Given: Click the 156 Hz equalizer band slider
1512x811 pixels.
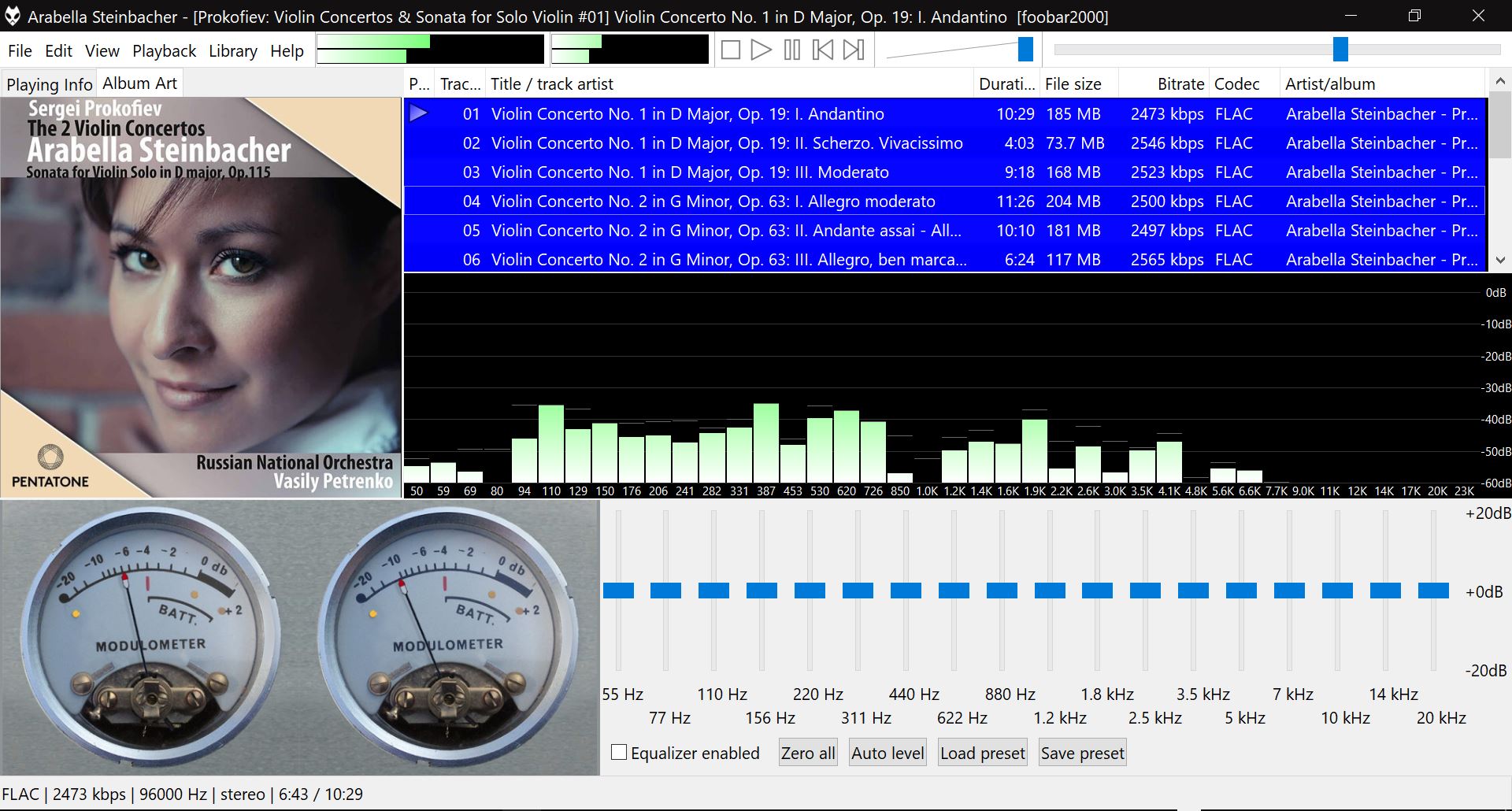Looking at the screenshot, I should tap(762, 591).
